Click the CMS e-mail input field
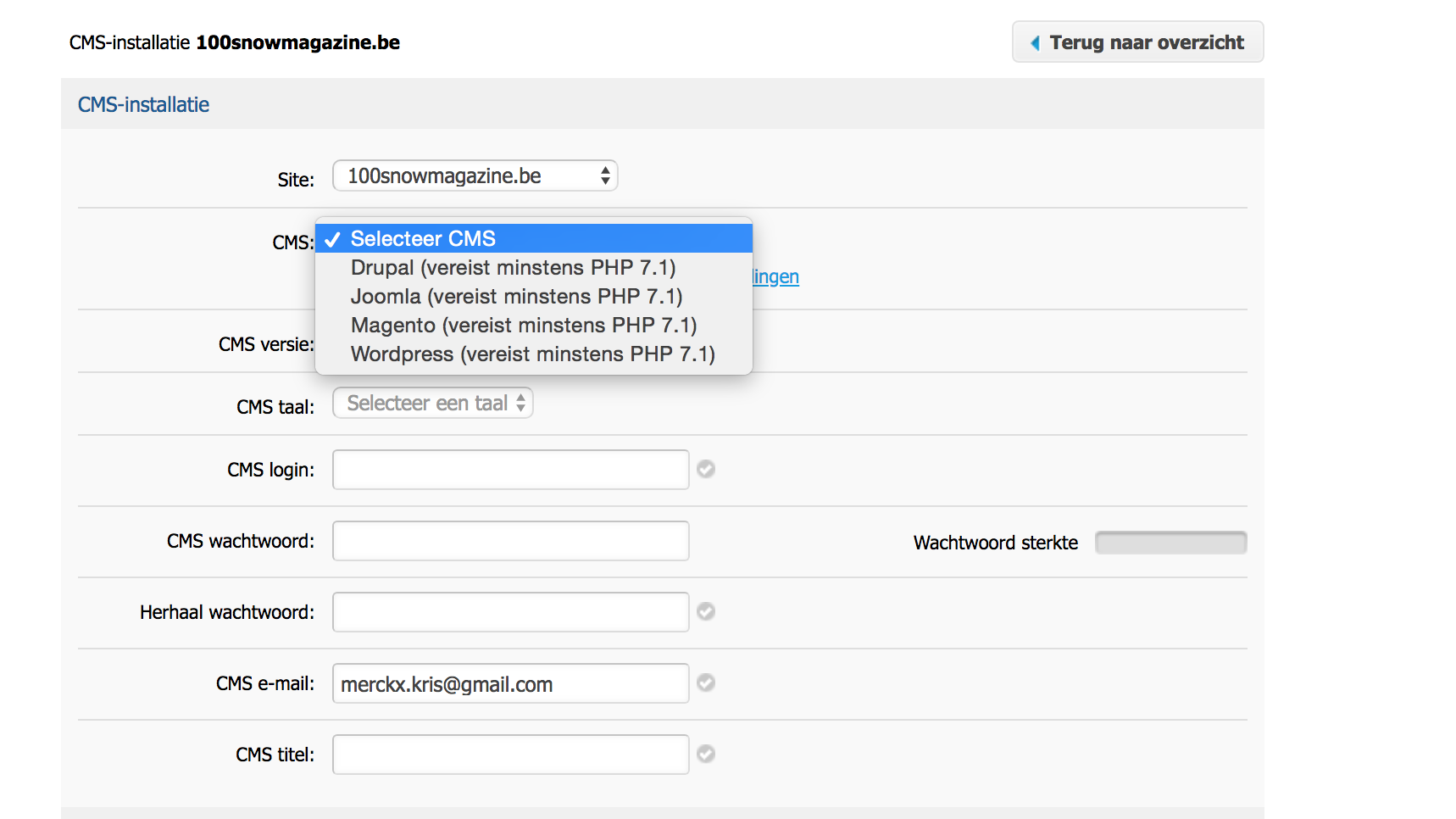This screenshot has height=819, width=1456. [511, 683]
